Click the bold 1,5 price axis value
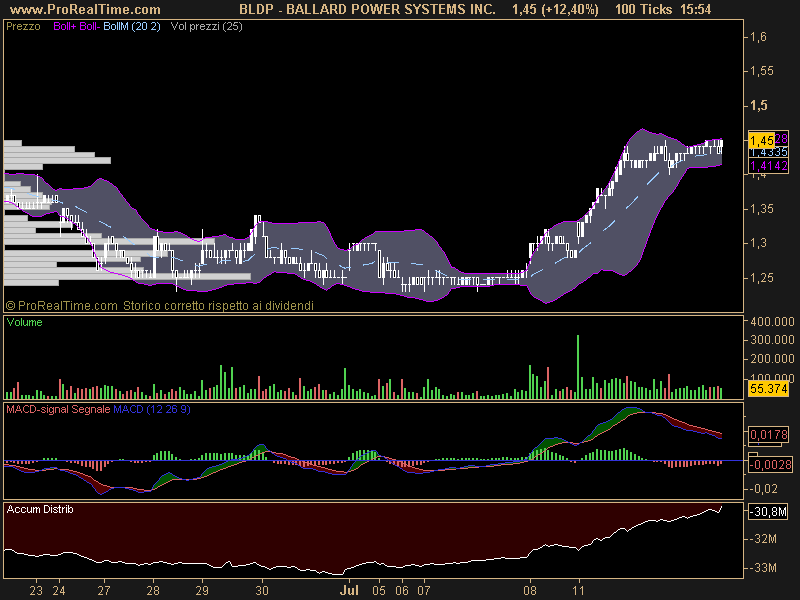The image size is (800, 600). click(x=759, y=106)
